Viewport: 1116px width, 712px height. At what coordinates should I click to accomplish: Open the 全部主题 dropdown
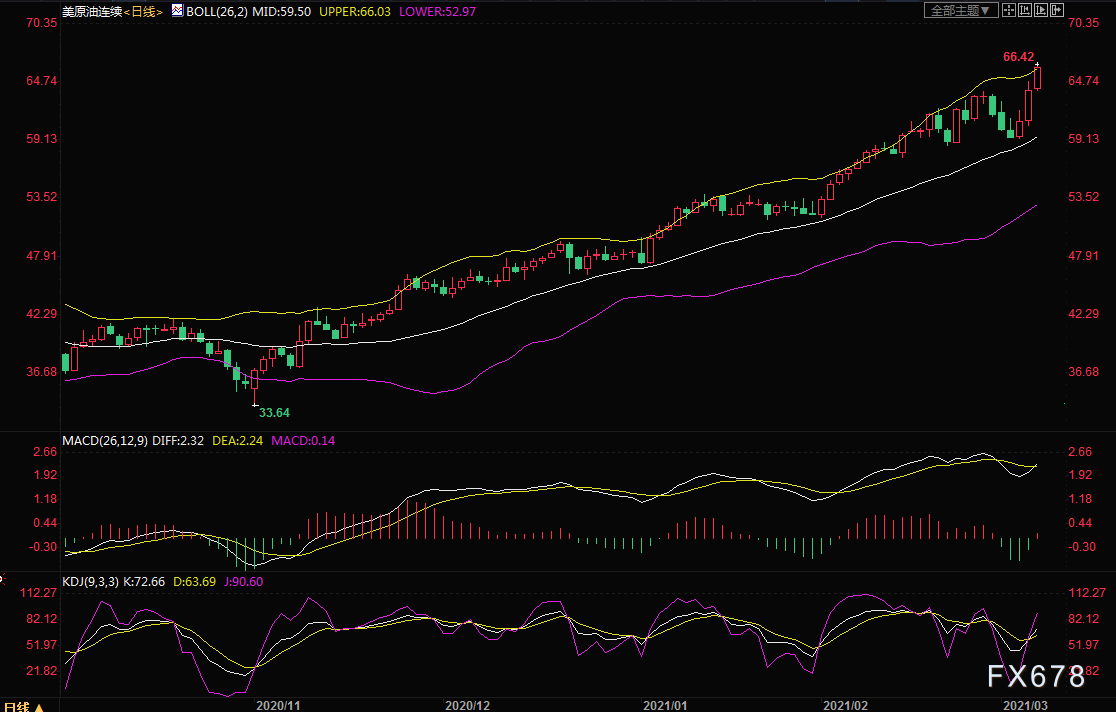962,10
